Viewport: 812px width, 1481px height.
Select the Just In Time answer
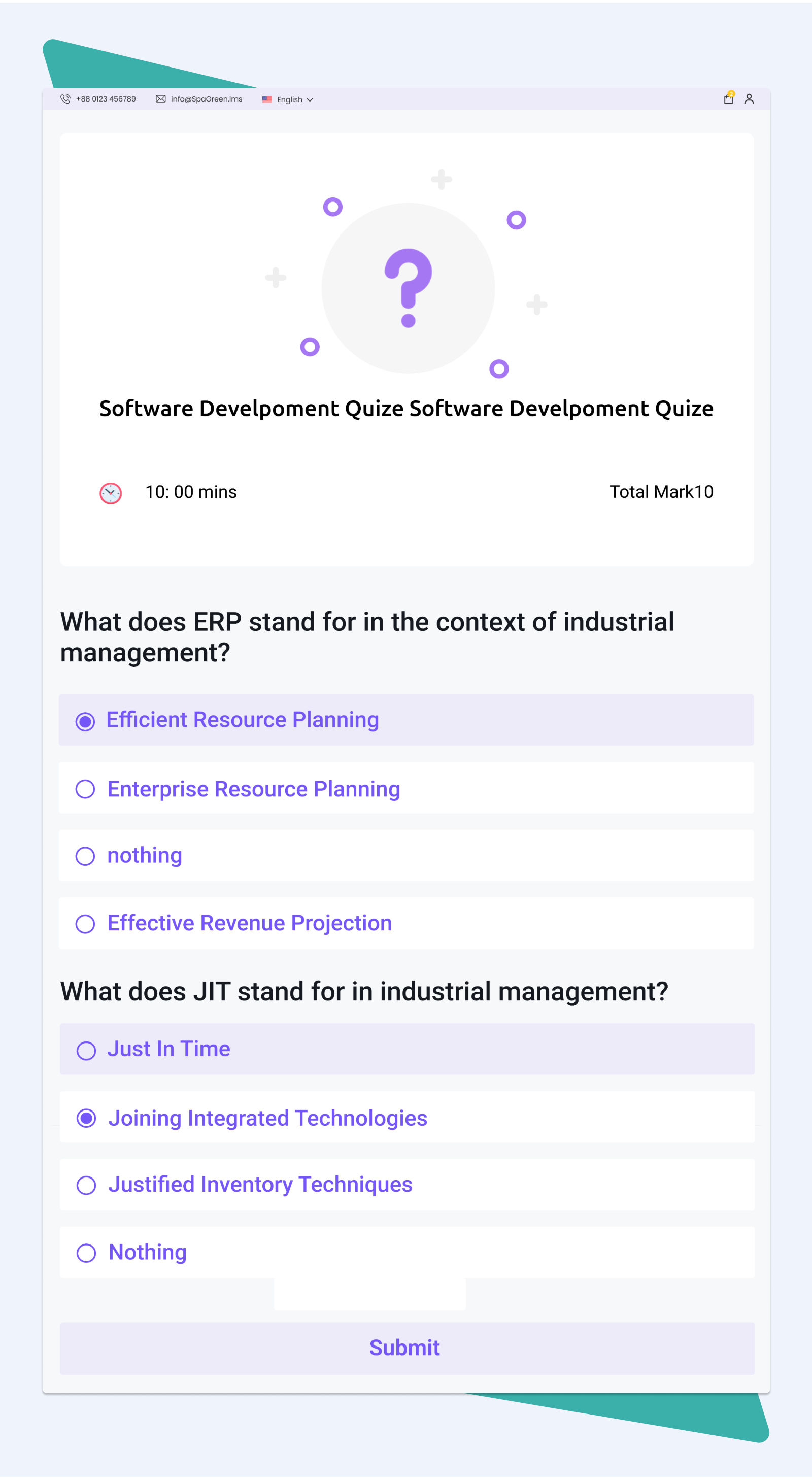pyautogui.click(x=407, y=1049)
